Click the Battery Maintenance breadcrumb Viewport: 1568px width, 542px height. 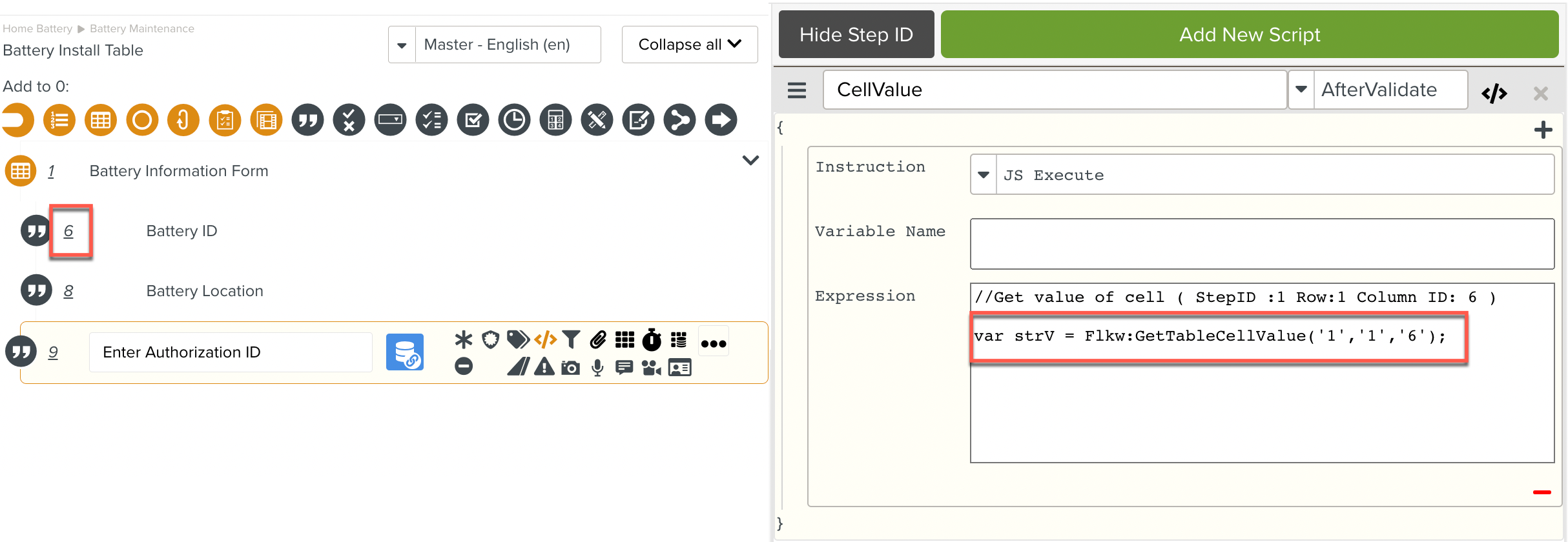tap(141, 28)
